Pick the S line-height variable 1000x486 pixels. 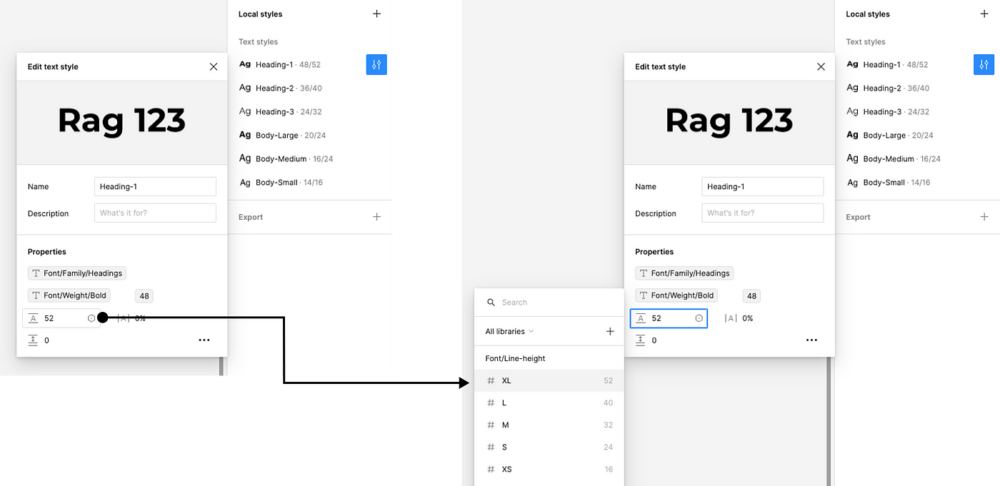548,447
